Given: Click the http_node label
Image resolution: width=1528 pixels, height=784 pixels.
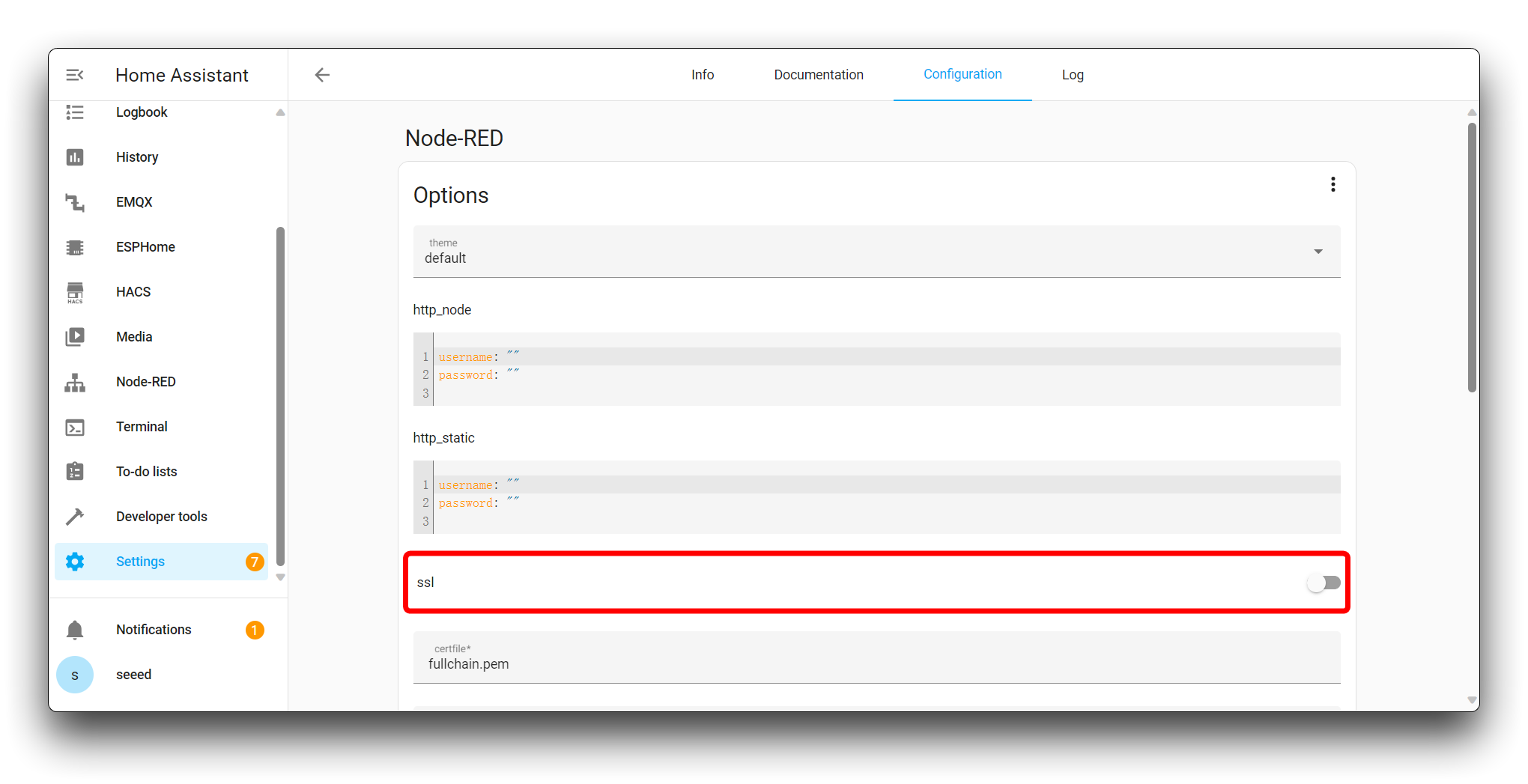Looking at the screenshot, I should click(442, 310).
